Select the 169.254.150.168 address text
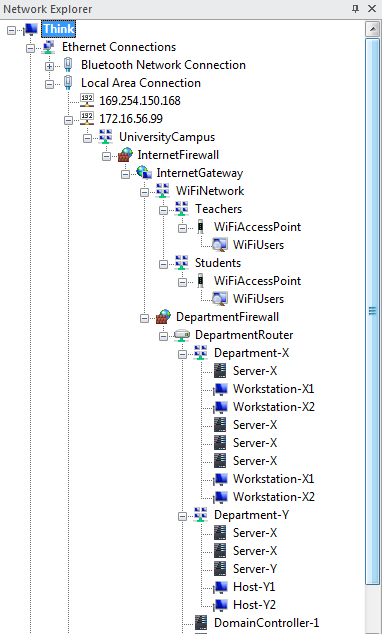This screenshot has width=382, height=634. pos(140,101)
